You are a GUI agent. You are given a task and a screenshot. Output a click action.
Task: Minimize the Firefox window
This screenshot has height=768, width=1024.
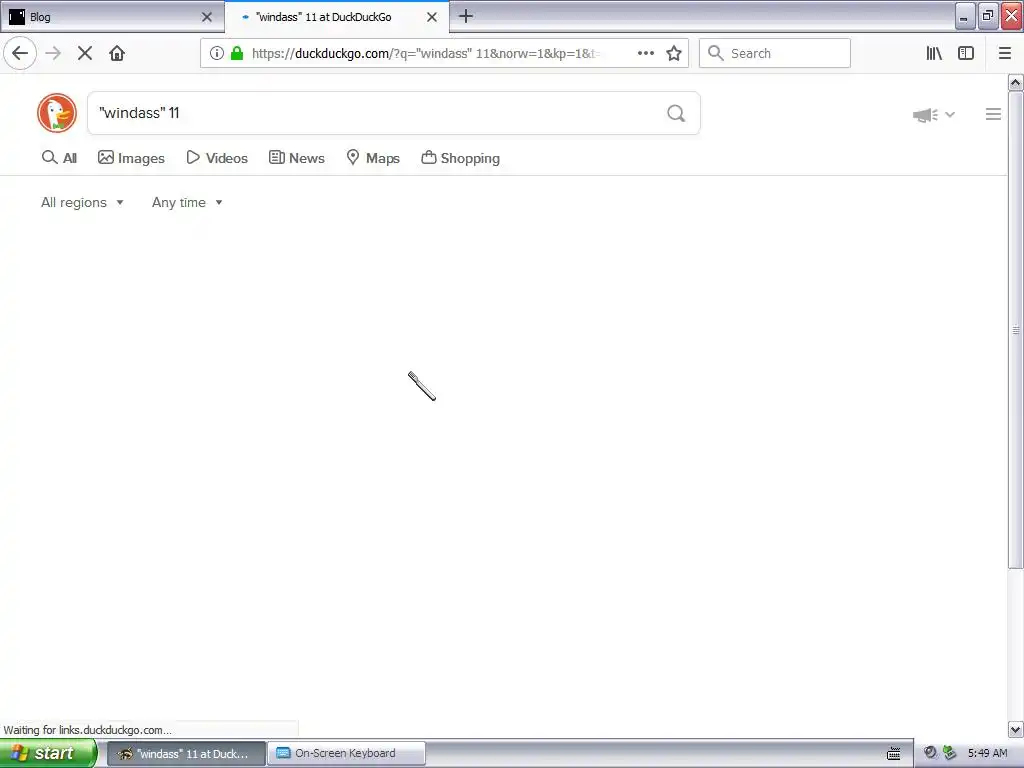click(965, 16)
